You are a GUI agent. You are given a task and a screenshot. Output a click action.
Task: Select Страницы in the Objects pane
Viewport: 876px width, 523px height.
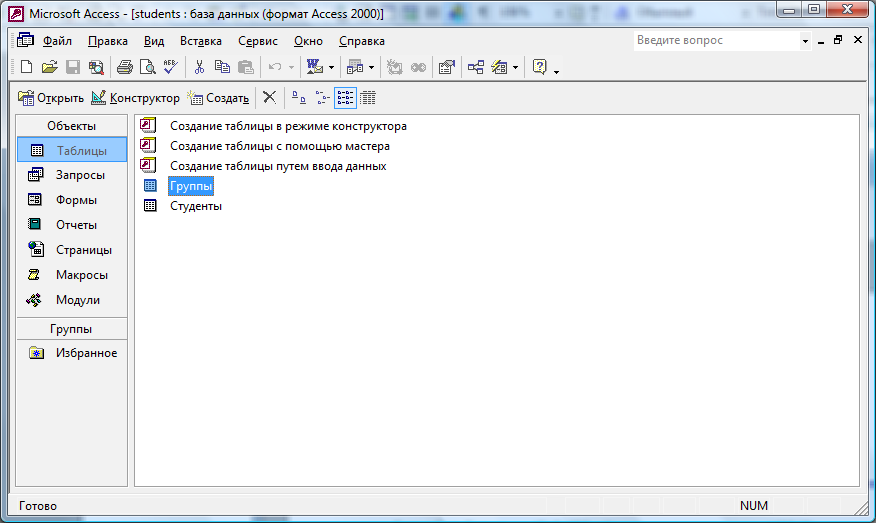[72, 250]
